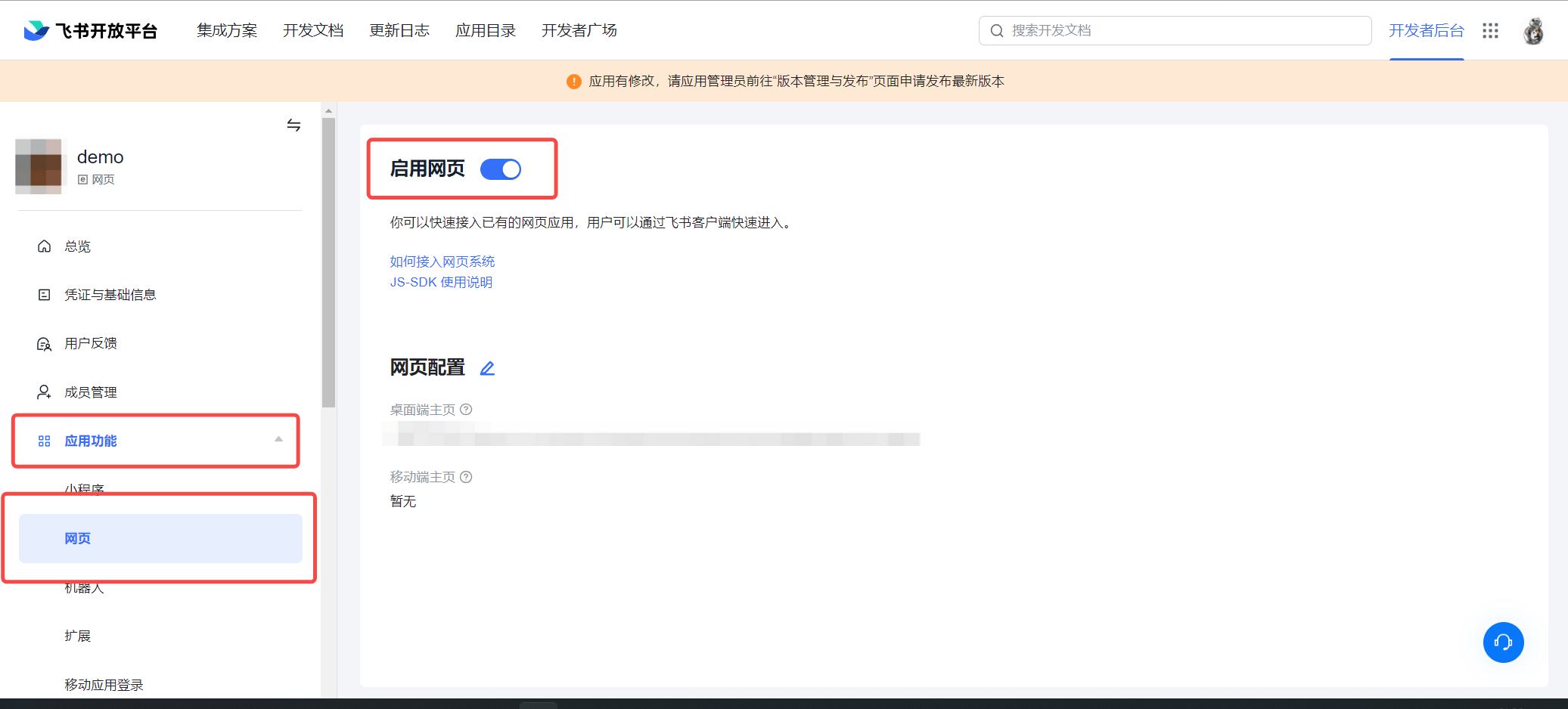This screenshot has width=1568, height=709.
Task: Click the Feishu Open Platform logo
Action: [91, 30]
